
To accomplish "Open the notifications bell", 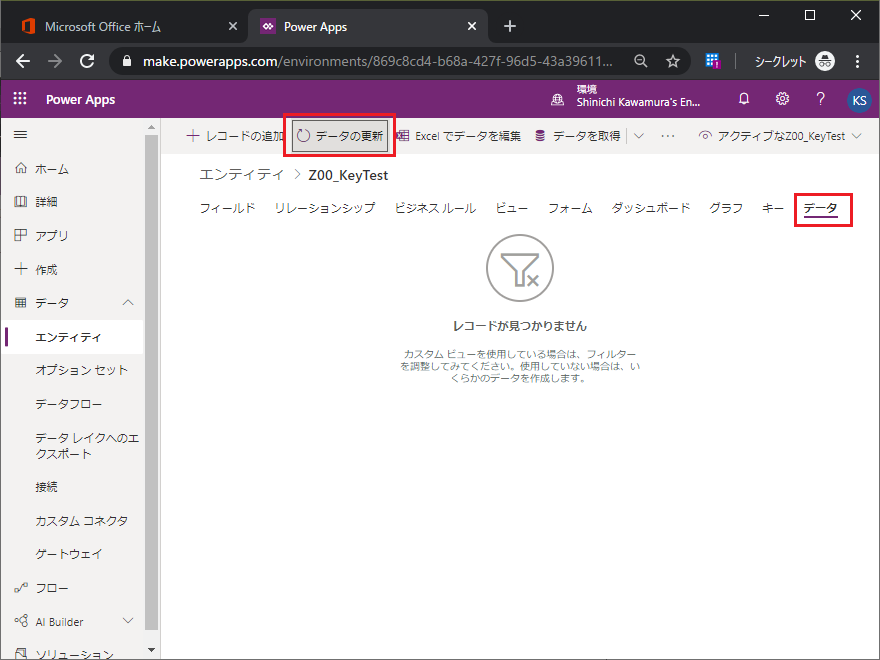I will (x=744, y=99).
